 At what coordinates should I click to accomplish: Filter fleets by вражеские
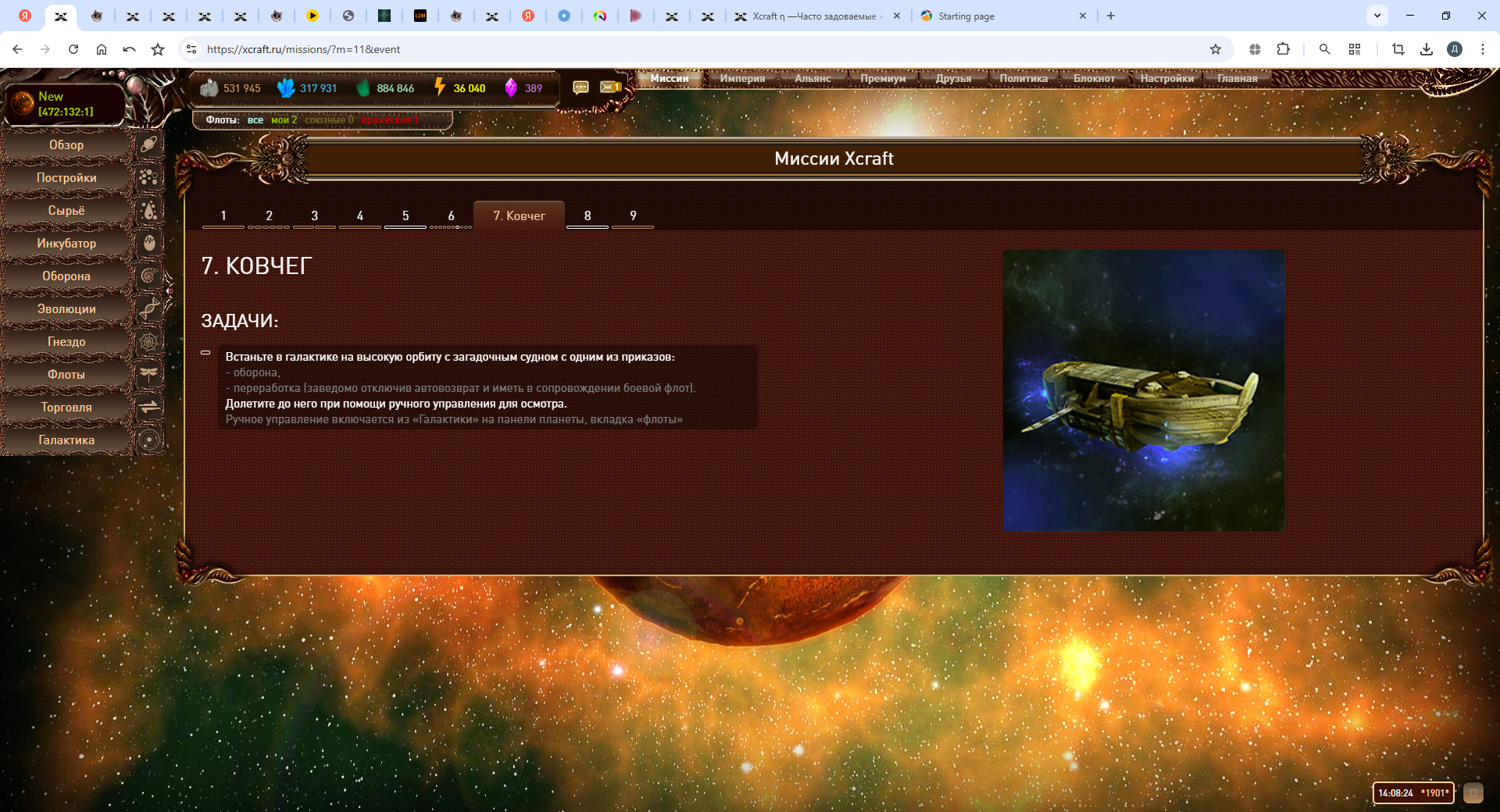(389, 120)
